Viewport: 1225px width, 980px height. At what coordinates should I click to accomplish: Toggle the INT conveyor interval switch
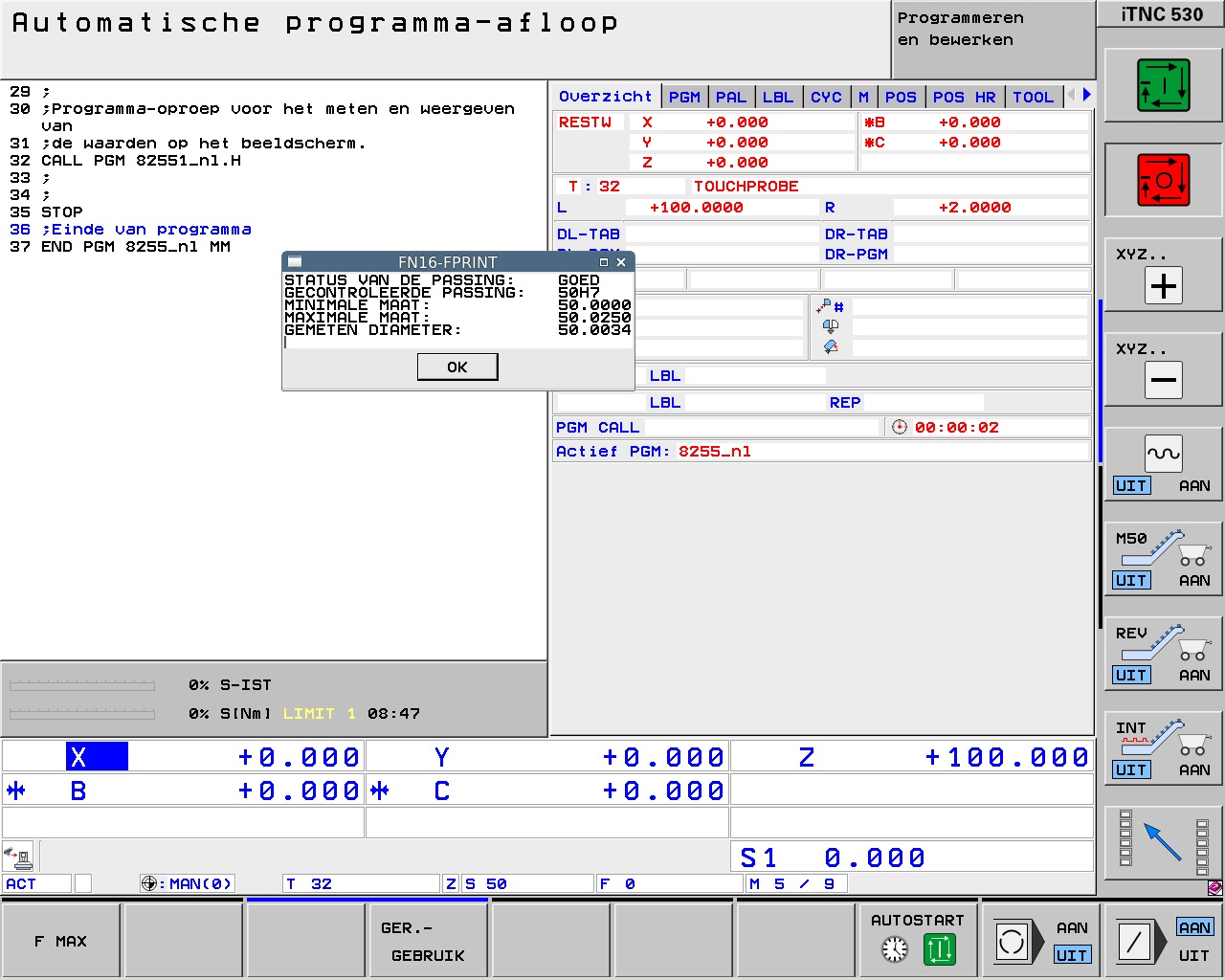(1164, 749)
